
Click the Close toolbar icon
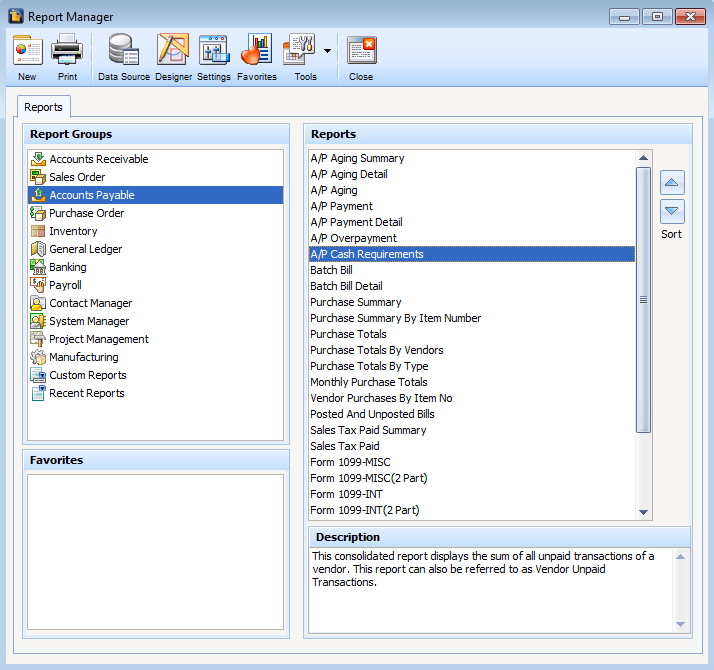[x=362, y=50]
